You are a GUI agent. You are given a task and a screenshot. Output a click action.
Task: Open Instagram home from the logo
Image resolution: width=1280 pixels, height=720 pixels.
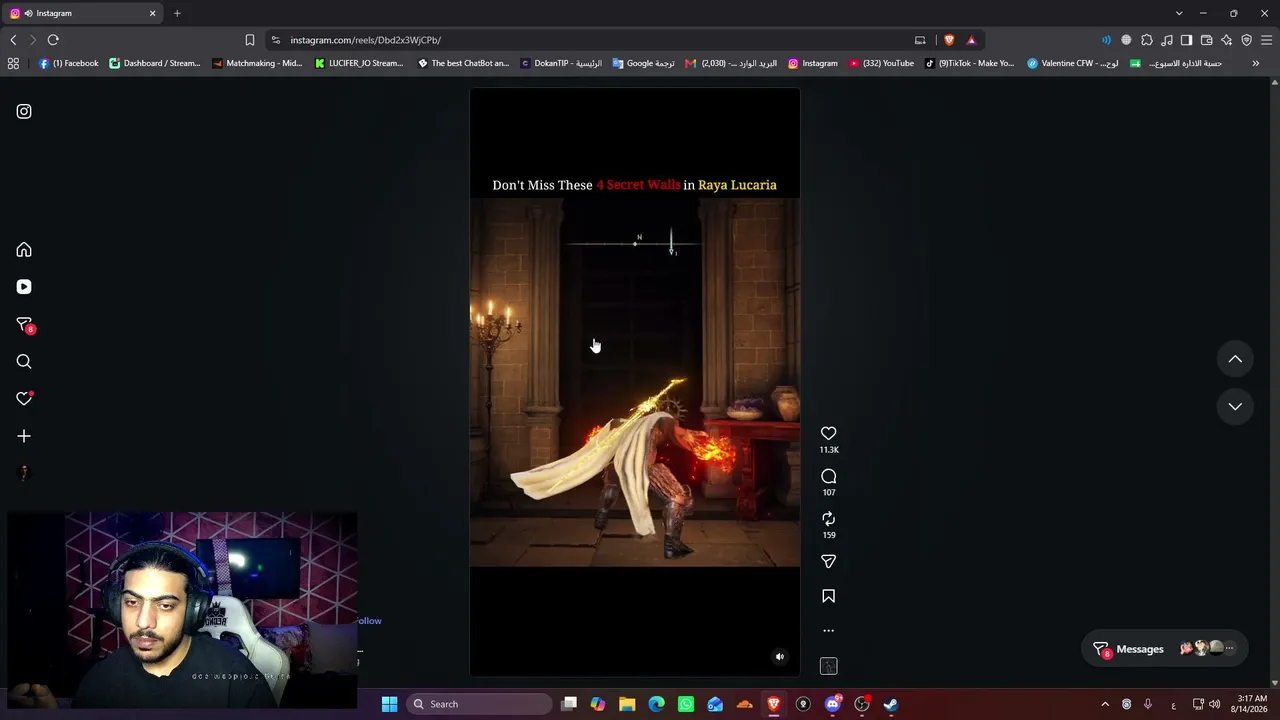pos(24,112)
